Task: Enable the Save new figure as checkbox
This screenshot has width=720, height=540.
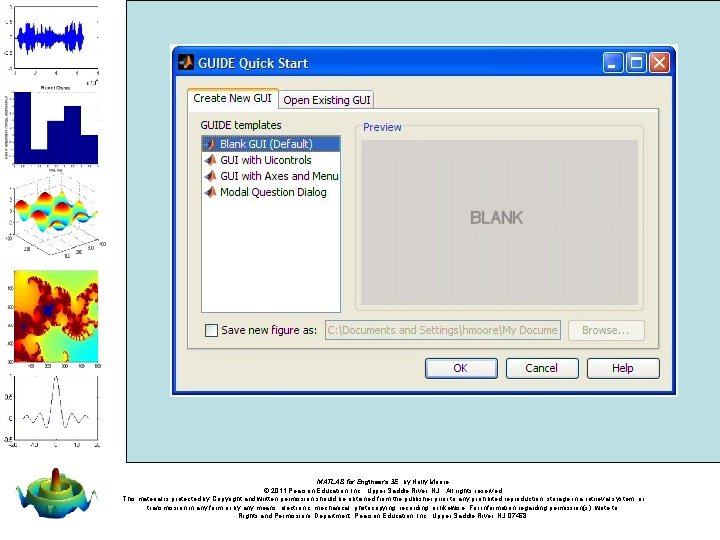Action: (x=211, y=331)
